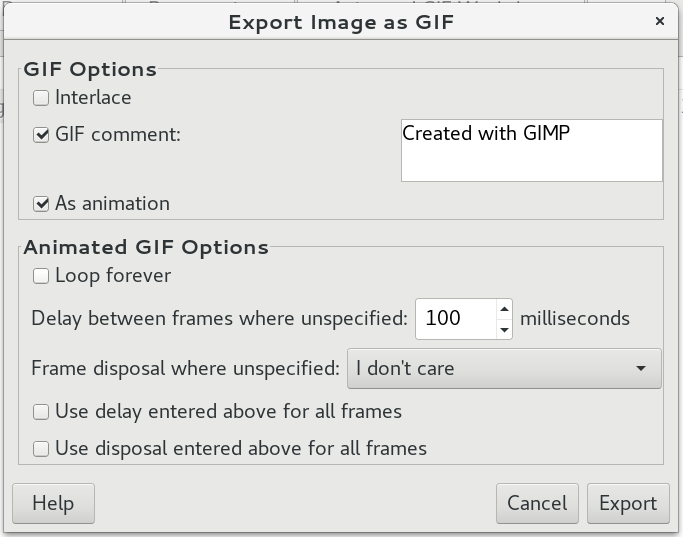683x537 pixels.
Task: Disable the As animation option
Action: [x=41, y=204]
